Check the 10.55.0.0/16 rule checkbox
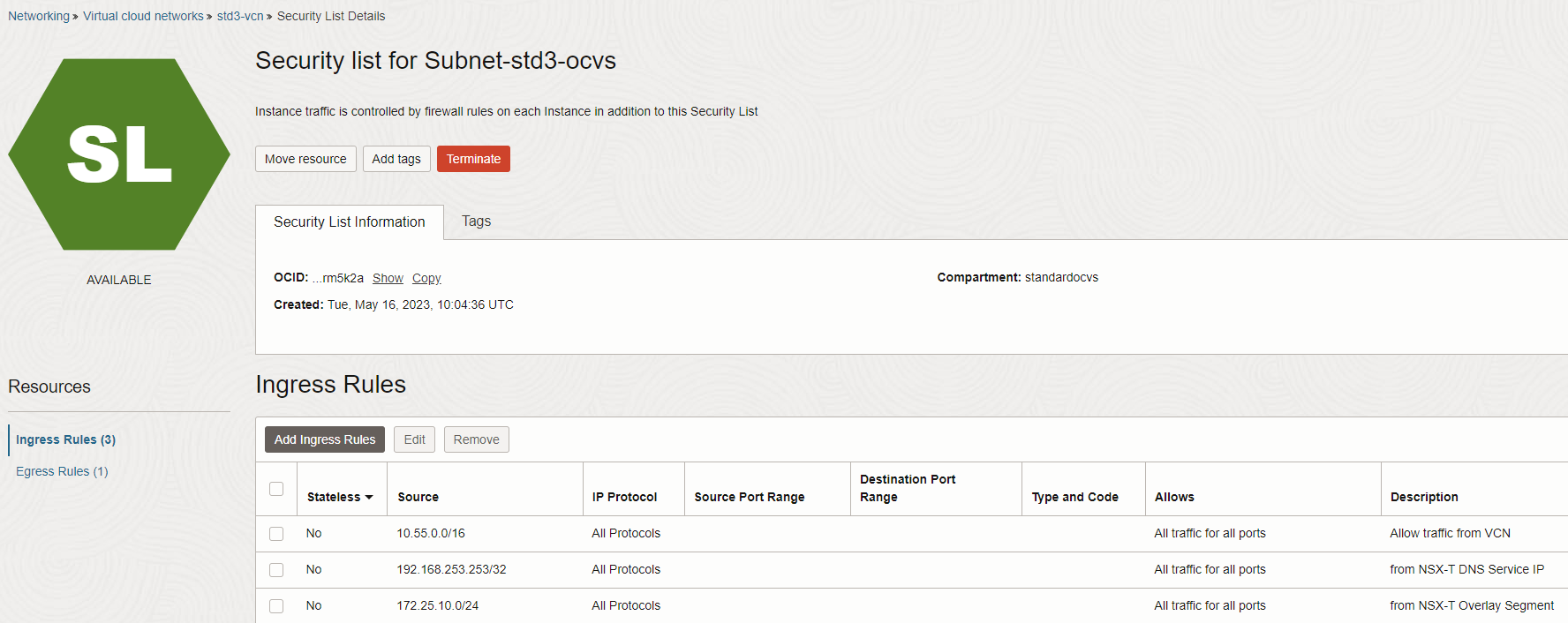Viewport: 1568px width, 623px height. tap(276, 534)
